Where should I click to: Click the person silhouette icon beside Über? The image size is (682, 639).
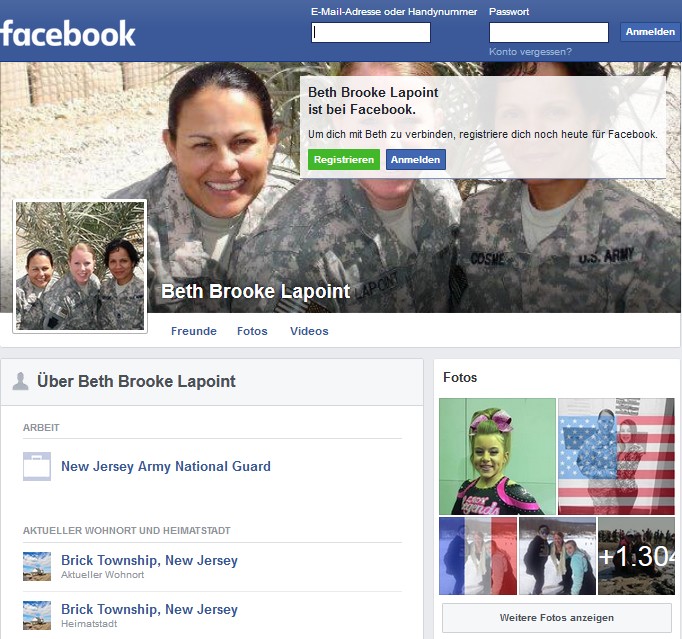[x=20, y=381]
